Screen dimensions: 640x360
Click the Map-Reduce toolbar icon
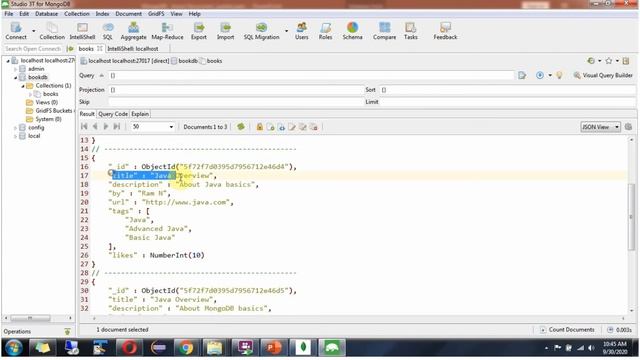(167, 31)
